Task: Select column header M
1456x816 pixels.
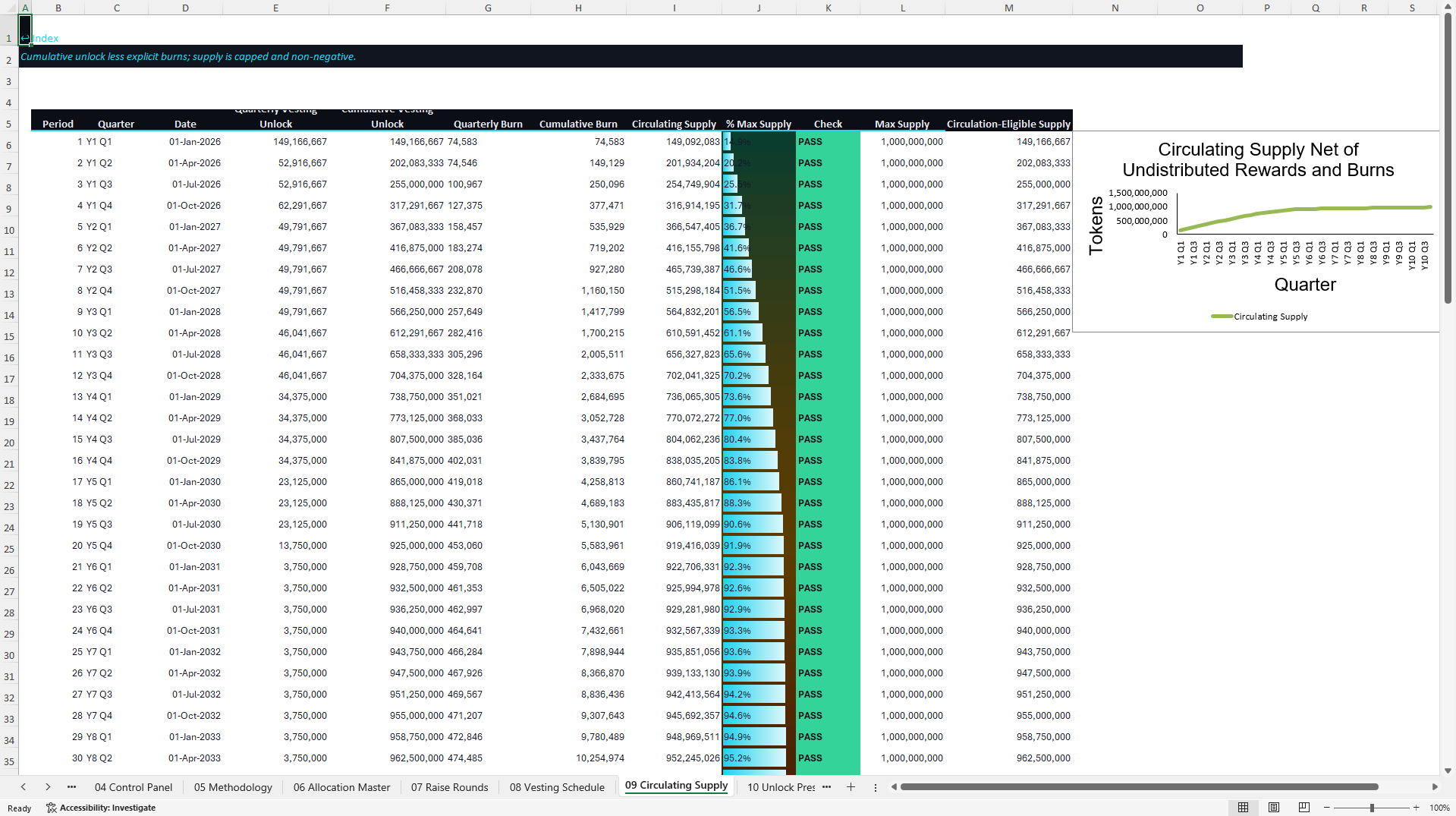Action: point(1008,8)
